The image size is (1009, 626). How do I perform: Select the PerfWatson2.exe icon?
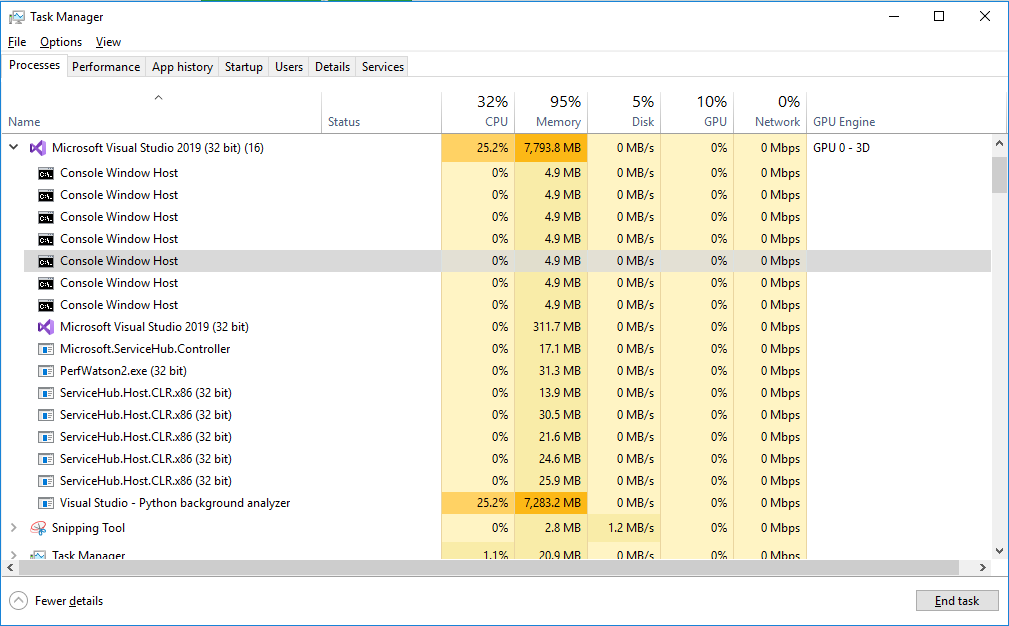(x=45, y=370)
